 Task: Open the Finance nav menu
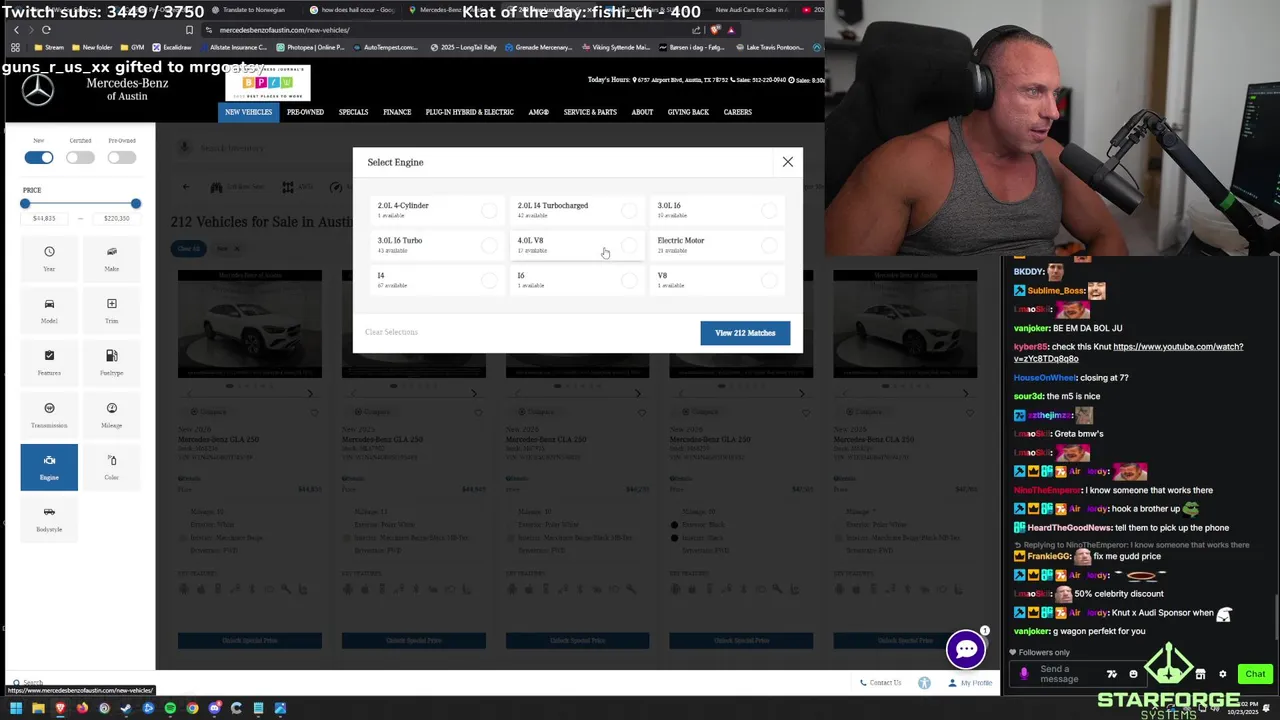397,112
